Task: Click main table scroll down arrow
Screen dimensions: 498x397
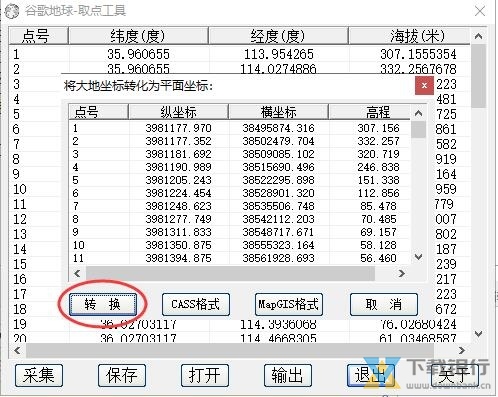Action: (479, 334)
